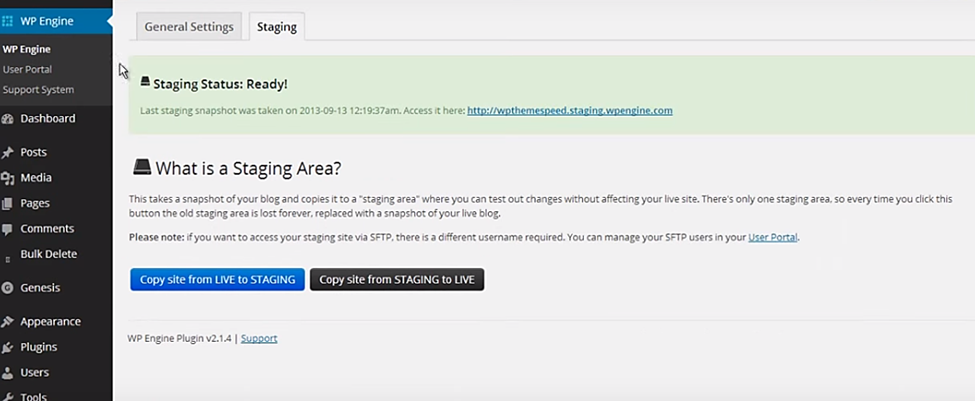The image size is (975, 401).
Task: Open the Comments menu label
Action: [x=47, y=229]
